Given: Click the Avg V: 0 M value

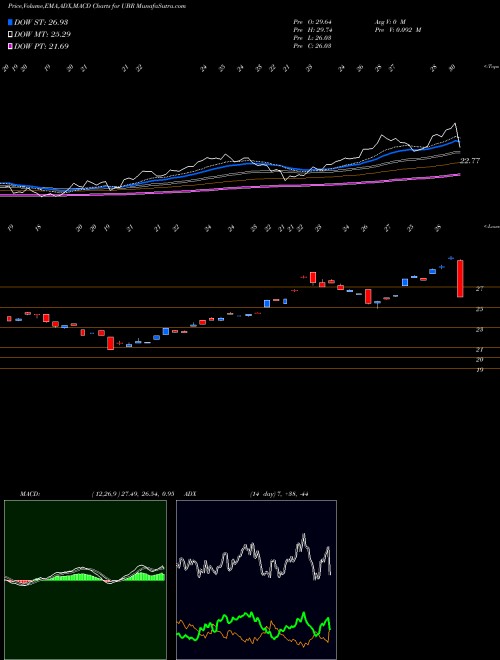Looking at the screenshot, I should (389, 22).
